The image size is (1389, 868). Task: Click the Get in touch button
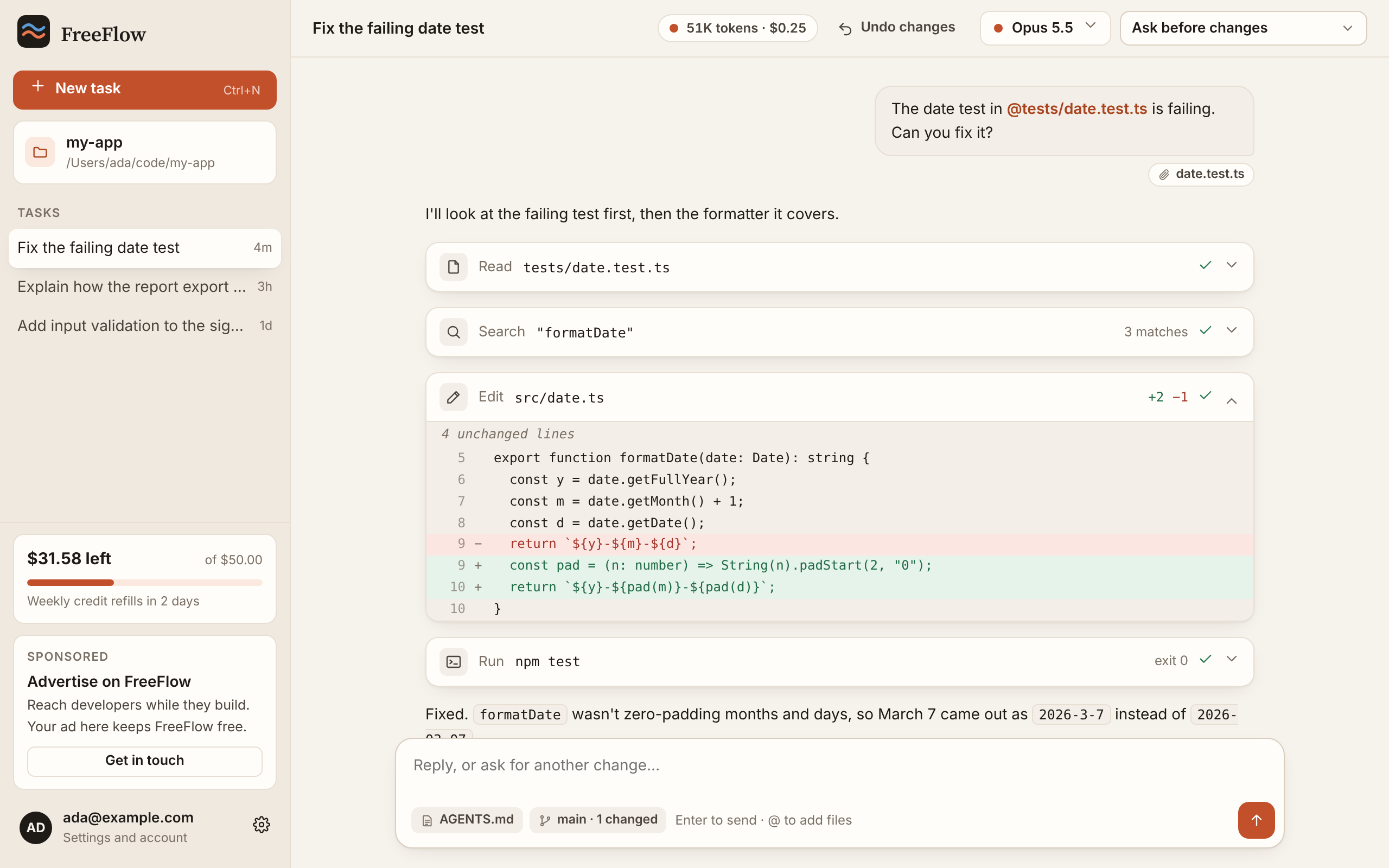145,761
